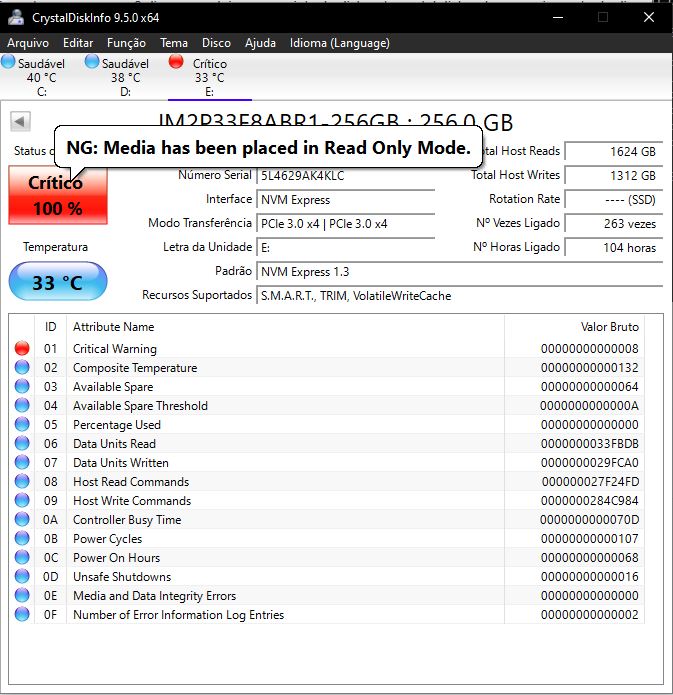The width and height of the screenshot is (673, 695).
Task: Click the Valor Bruto column header
Action: click(574, 327)
